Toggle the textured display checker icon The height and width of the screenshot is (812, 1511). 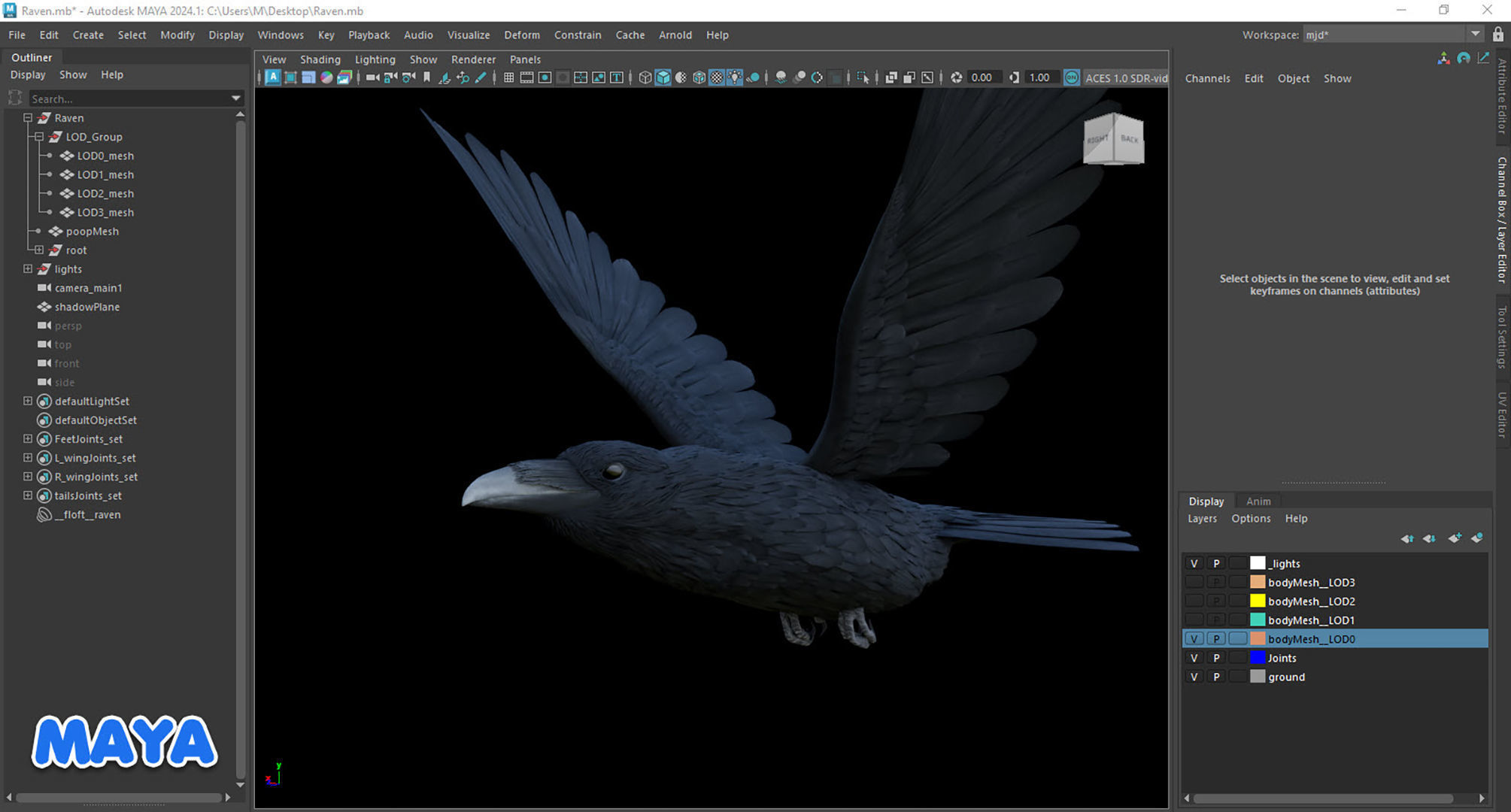(x=717, y=77)
